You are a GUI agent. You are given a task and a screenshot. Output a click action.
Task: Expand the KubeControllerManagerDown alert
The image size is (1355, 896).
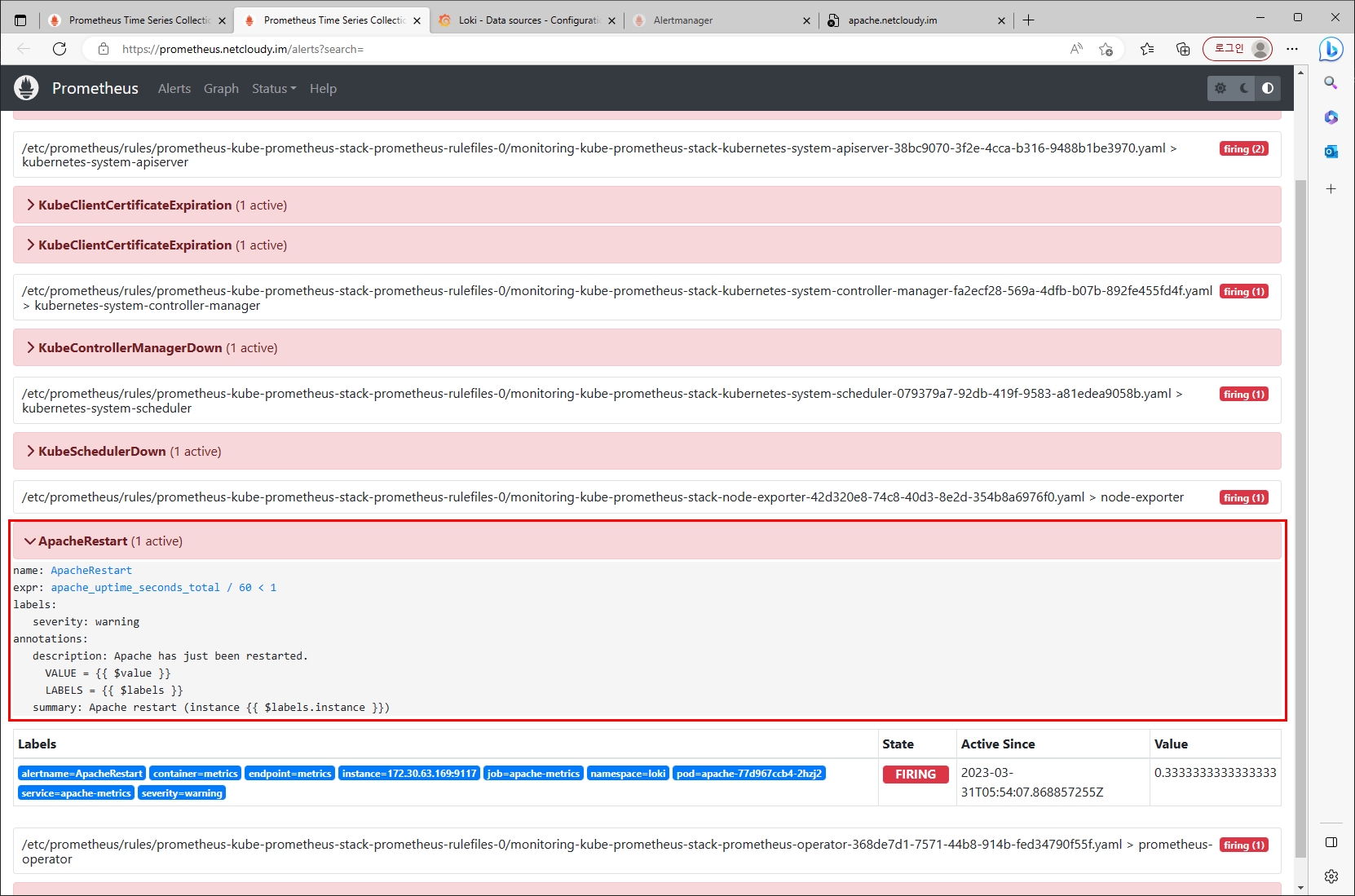pyautogui.click(x=647, y=347)
